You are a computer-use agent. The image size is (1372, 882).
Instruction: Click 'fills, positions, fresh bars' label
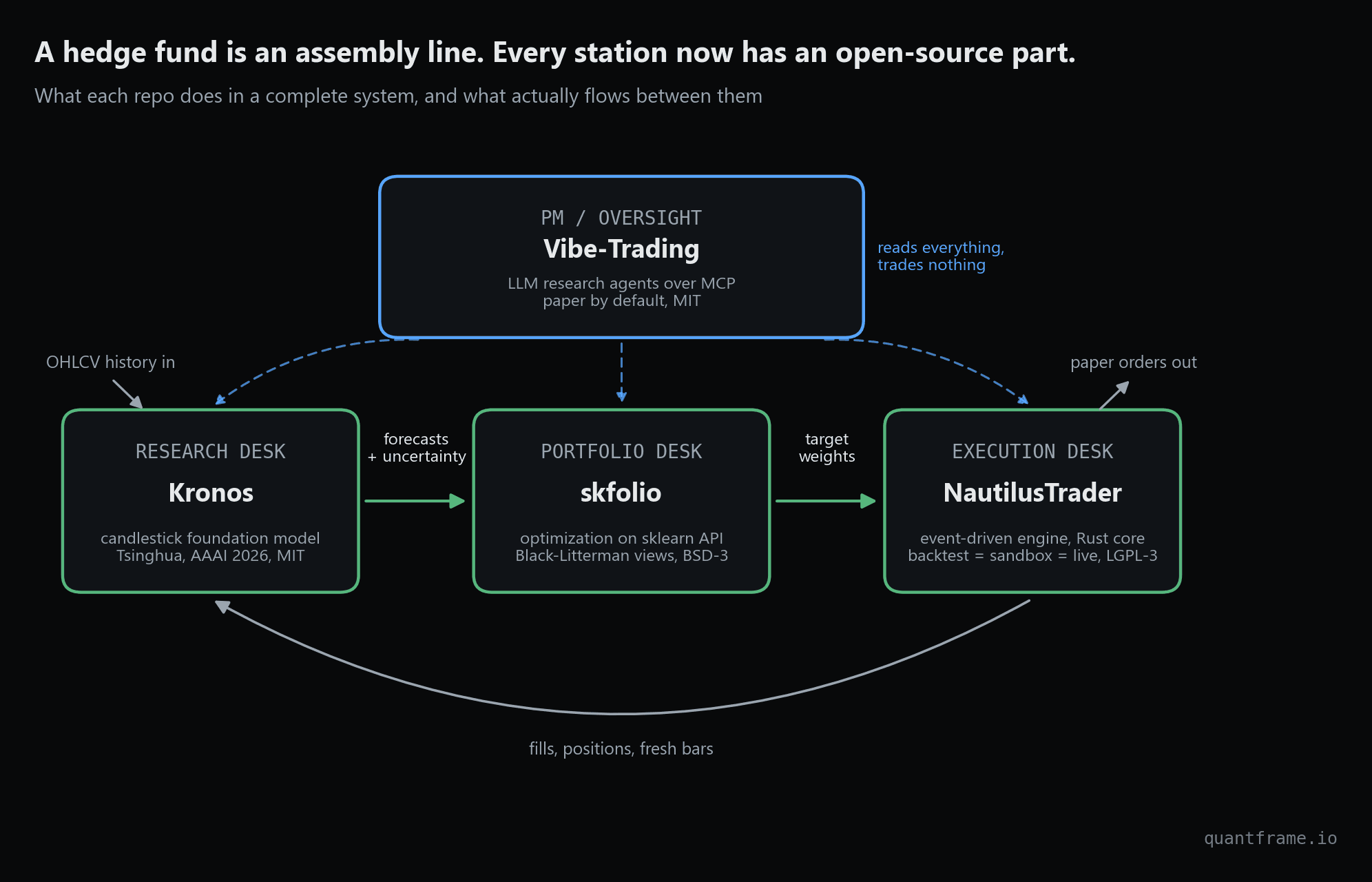point(621,748)
